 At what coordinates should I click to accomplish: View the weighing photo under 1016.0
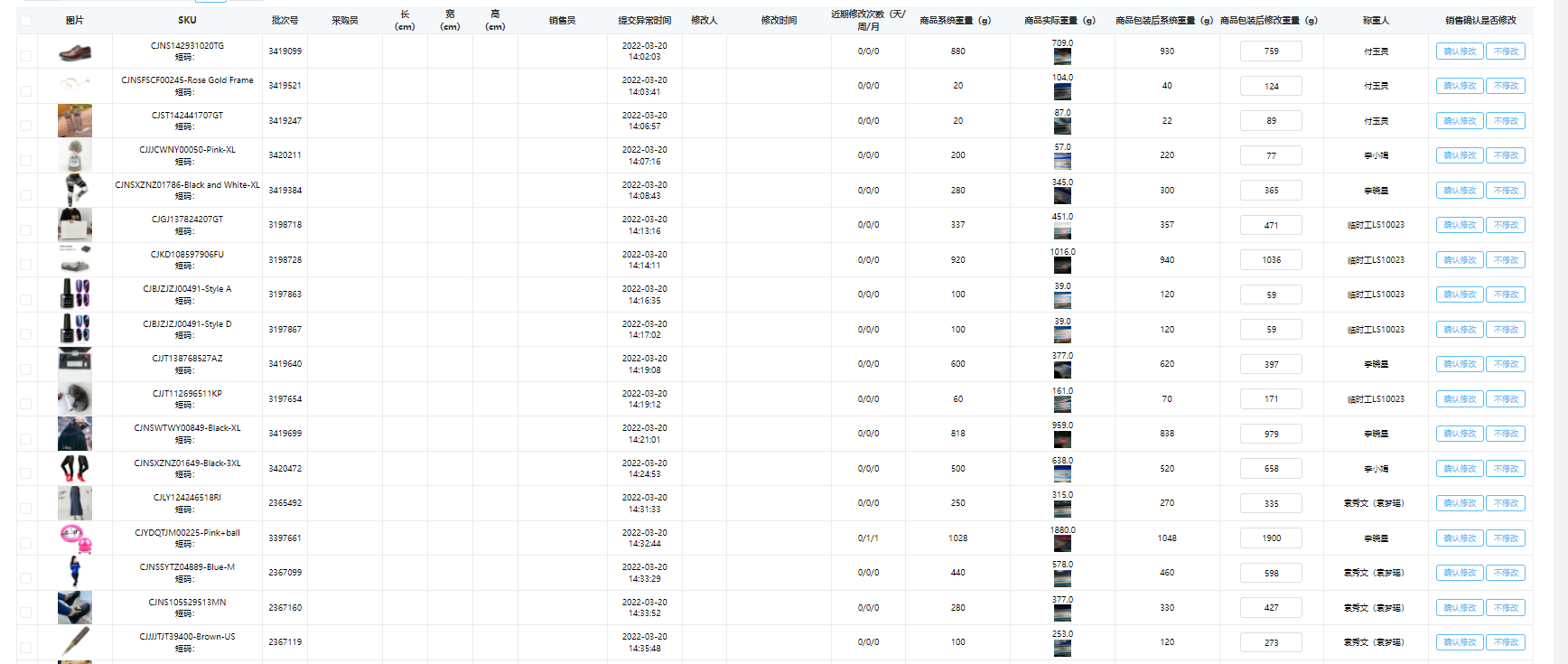[x=1062, y=265]
